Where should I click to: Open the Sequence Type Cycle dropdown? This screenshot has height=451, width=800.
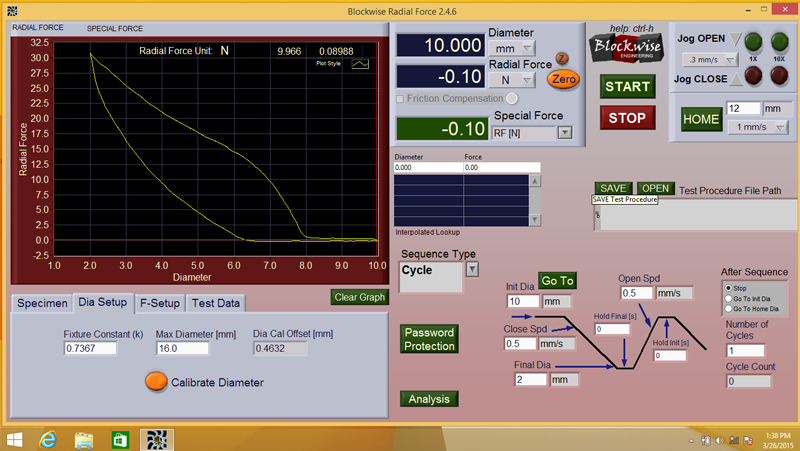tap(472, 269)
